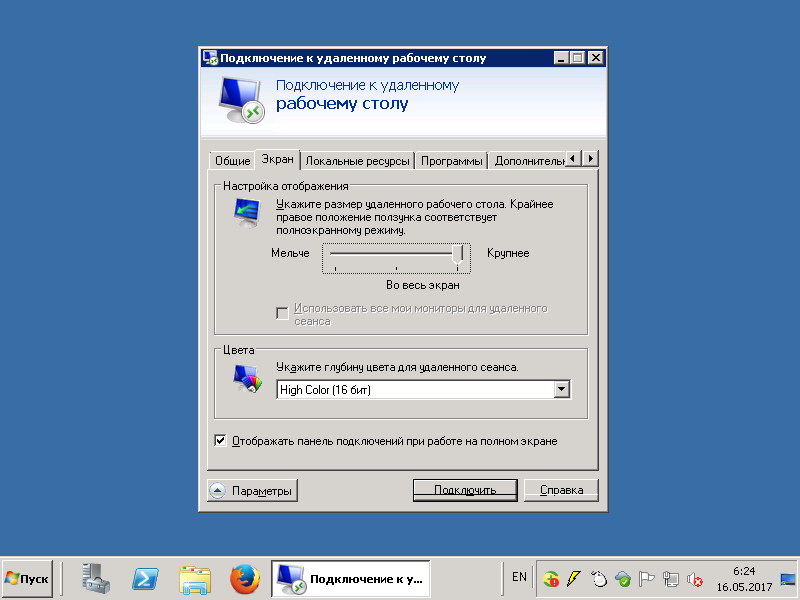800x600 pixels.
Task: Launch PowerShell from the taskbar
Action: click(145, 579)
